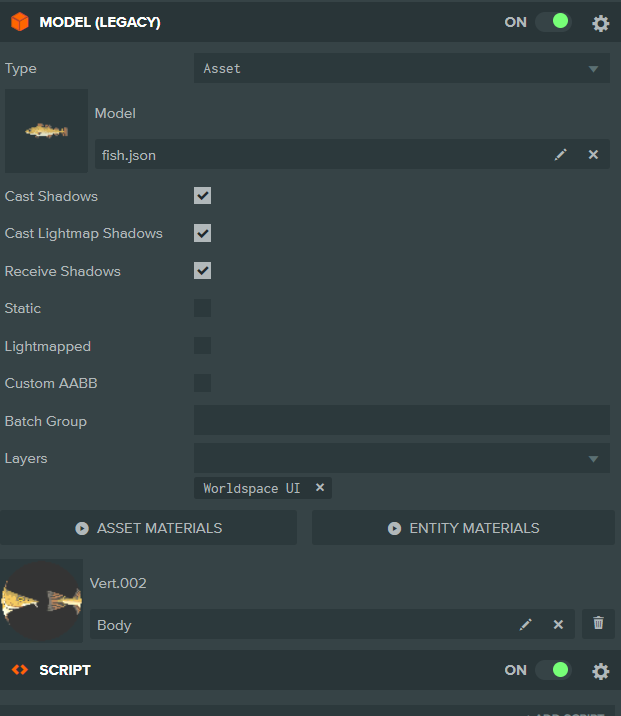Image resolution: width=621 pixels, height=716 pixels.
Task: Edit the fish.json model asset
Action: pyautogui.click(x=561, y=155)
